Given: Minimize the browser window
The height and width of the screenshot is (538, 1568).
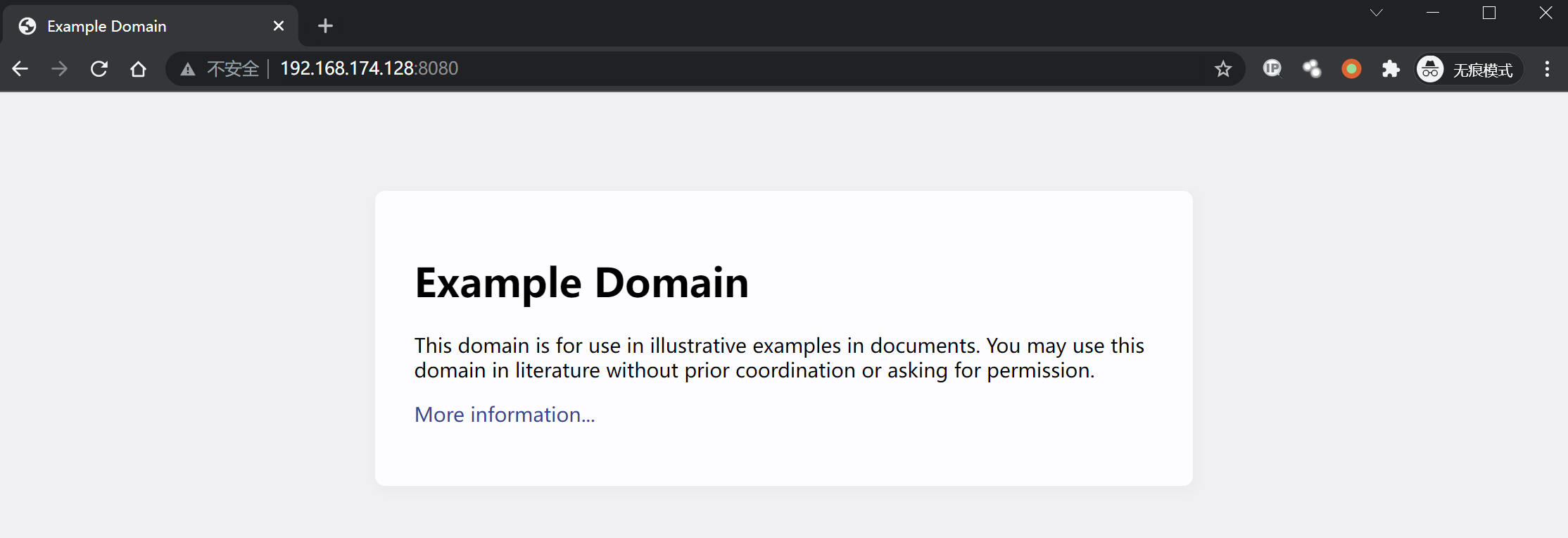Looking at the screenshot, I should tap(1433, 13).
